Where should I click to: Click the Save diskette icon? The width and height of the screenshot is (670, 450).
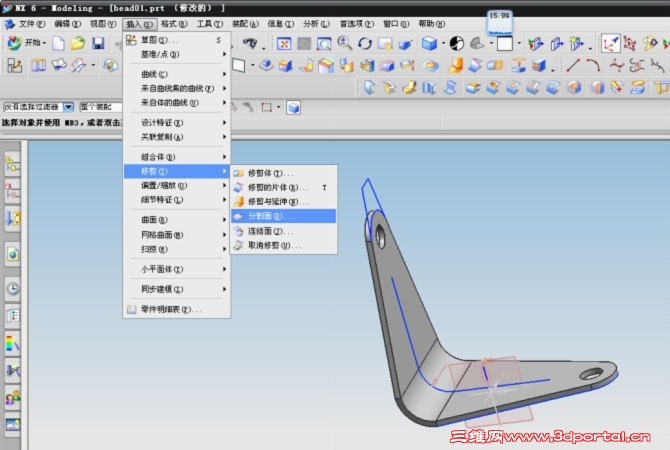click(98, 43)
